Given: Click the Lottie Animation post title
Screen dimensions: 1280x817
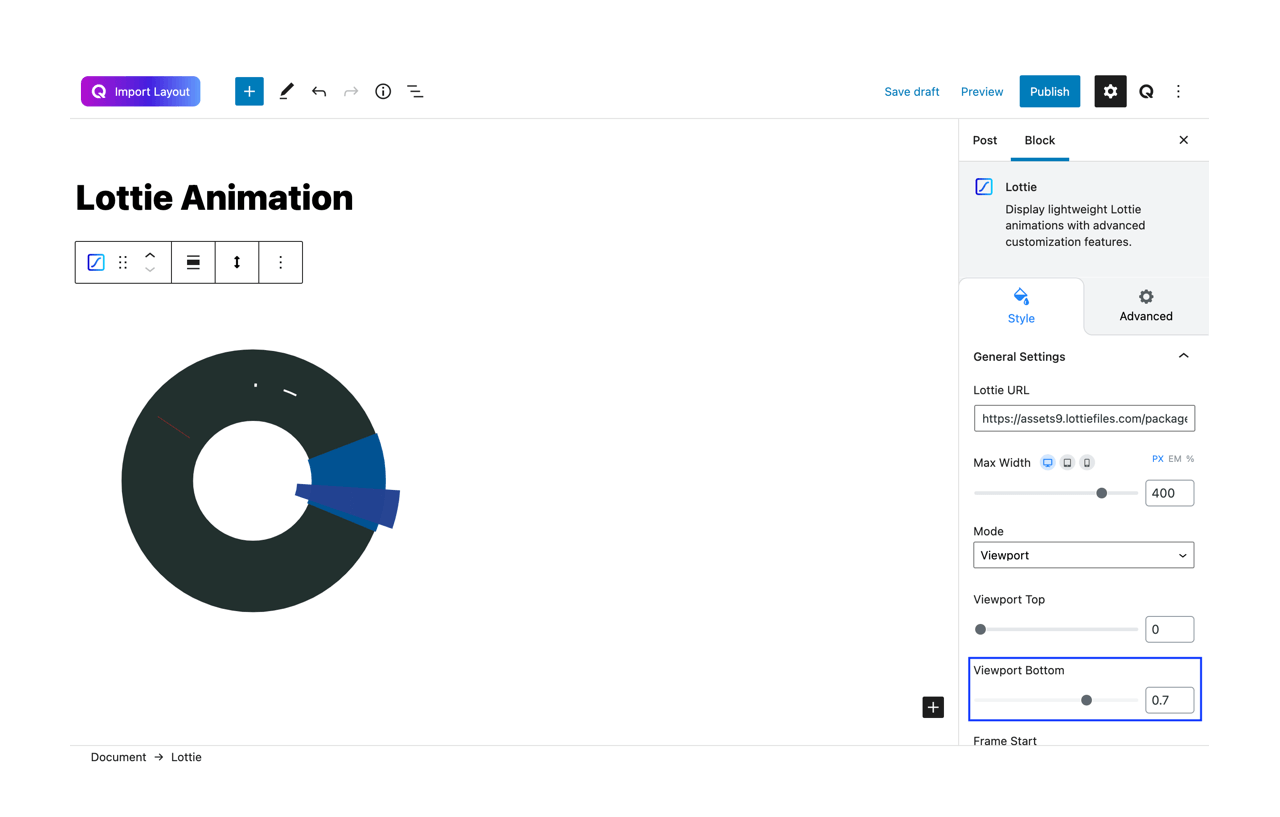Looking at the screenshot, I should click(214, 198).
